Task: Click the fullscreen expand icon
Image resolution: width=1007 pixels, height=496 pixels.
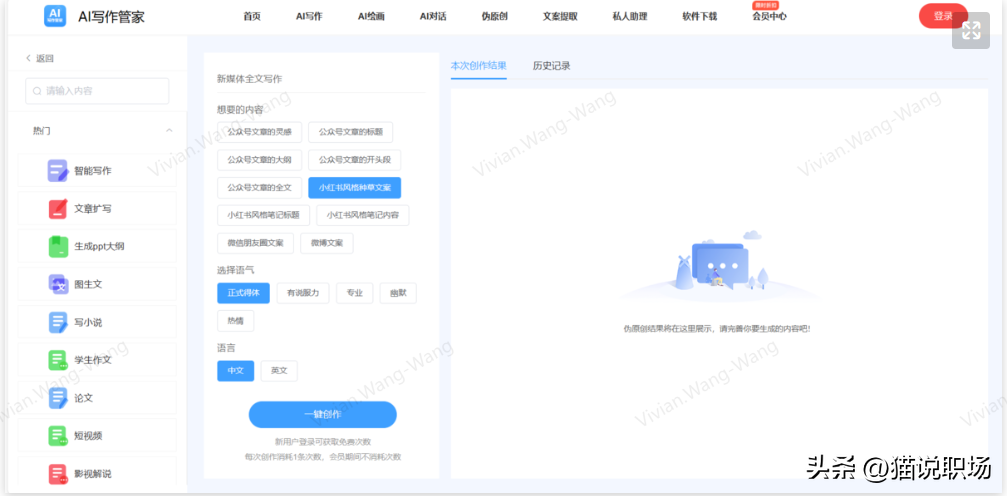Action: [x=970, y=31]
